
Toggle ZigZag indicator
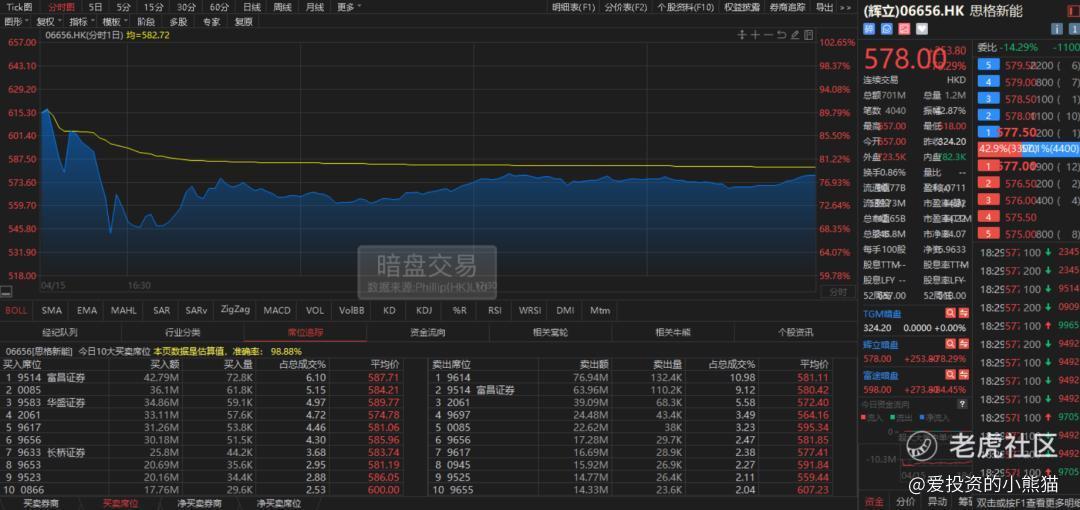click(x=236, y=309)
